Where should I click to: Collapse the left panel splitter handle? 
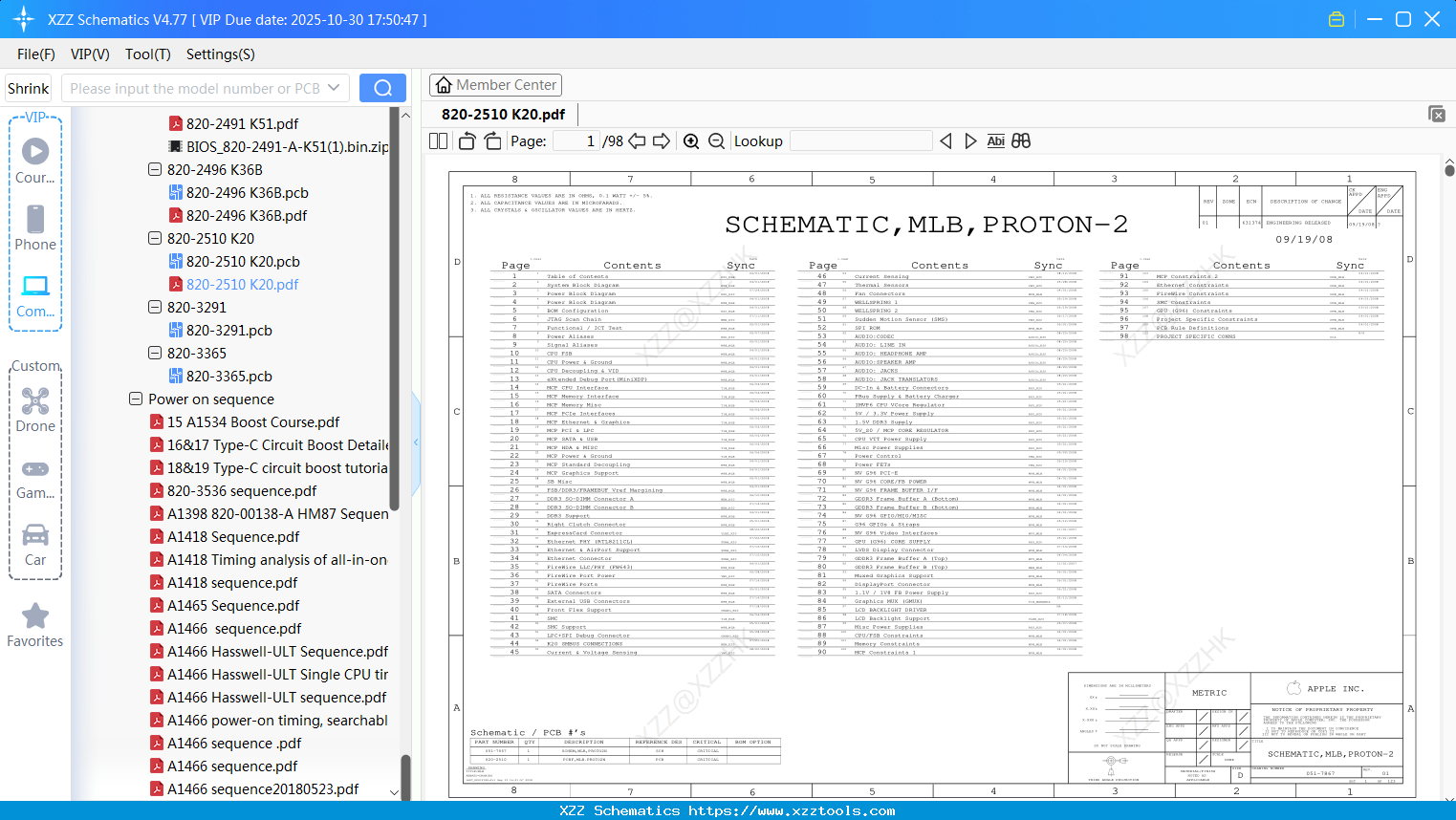416,442
